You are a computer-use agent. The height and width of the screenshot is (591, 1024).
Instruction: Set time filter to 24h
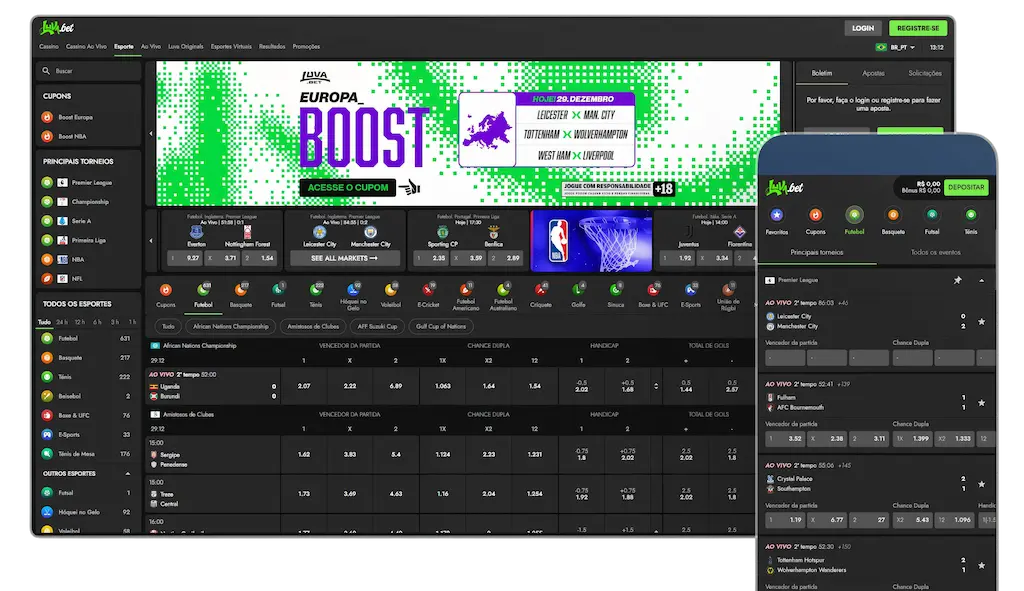pyautogui.click(x=61, y=322)
